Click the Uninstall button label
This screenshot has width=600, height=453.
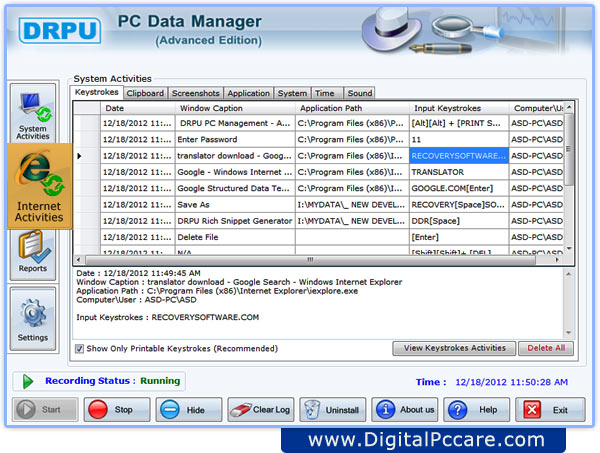(x=342, y=410)
